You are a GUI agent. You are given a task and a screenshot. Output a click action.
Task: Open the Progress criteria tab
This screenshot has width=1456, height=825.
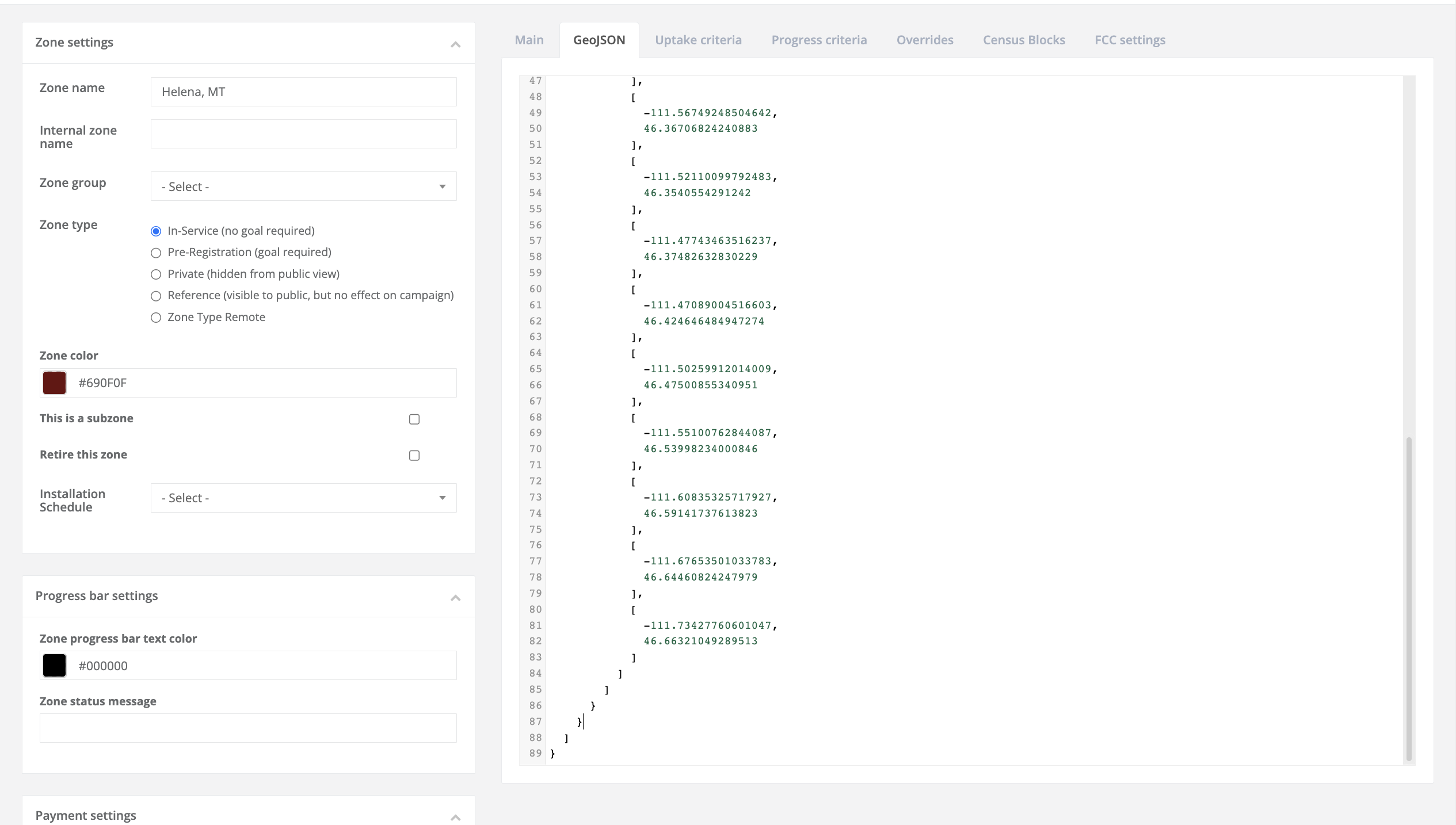(x=819, y=40)
